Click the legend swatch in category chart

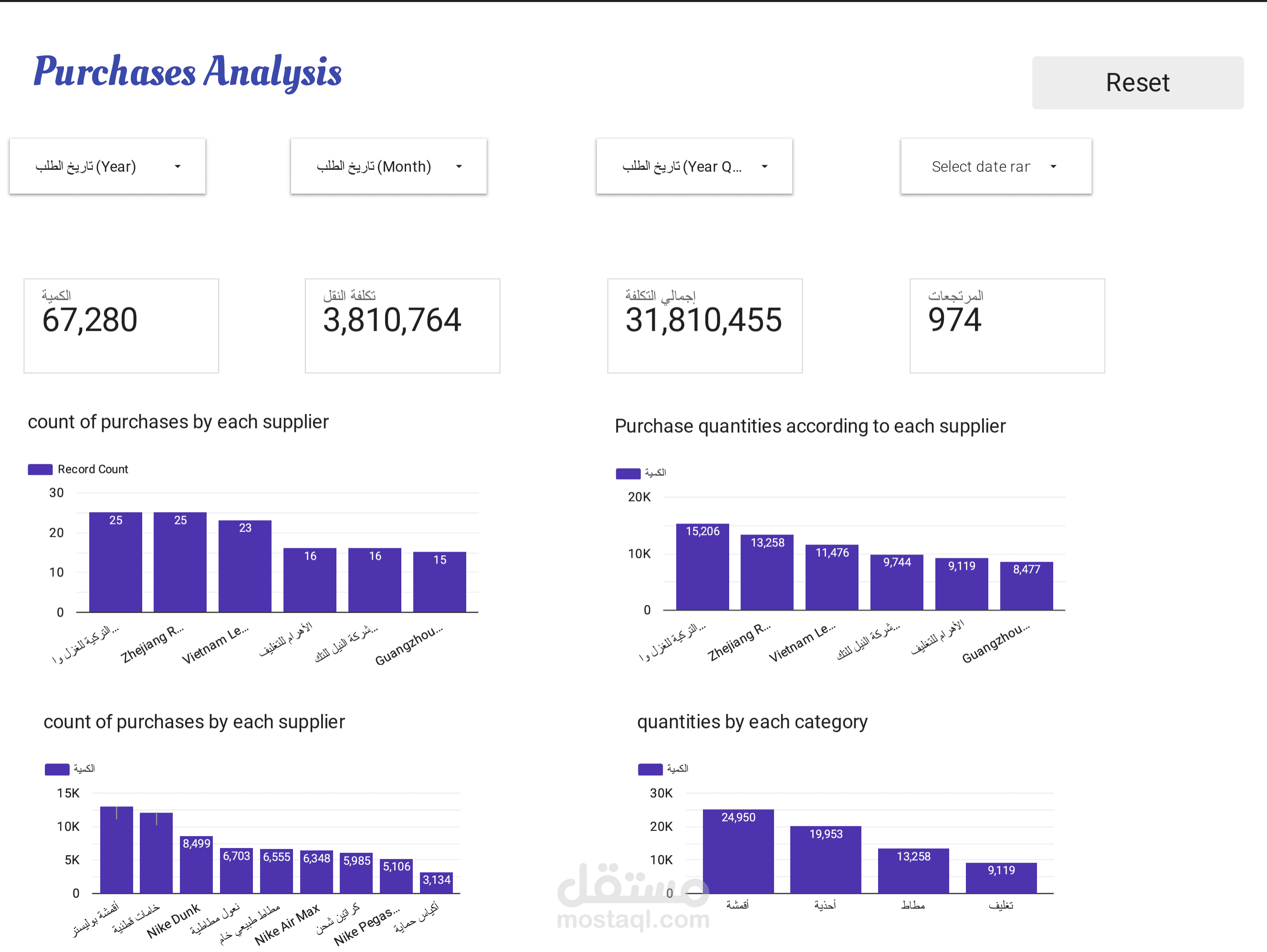coord(650,769)
